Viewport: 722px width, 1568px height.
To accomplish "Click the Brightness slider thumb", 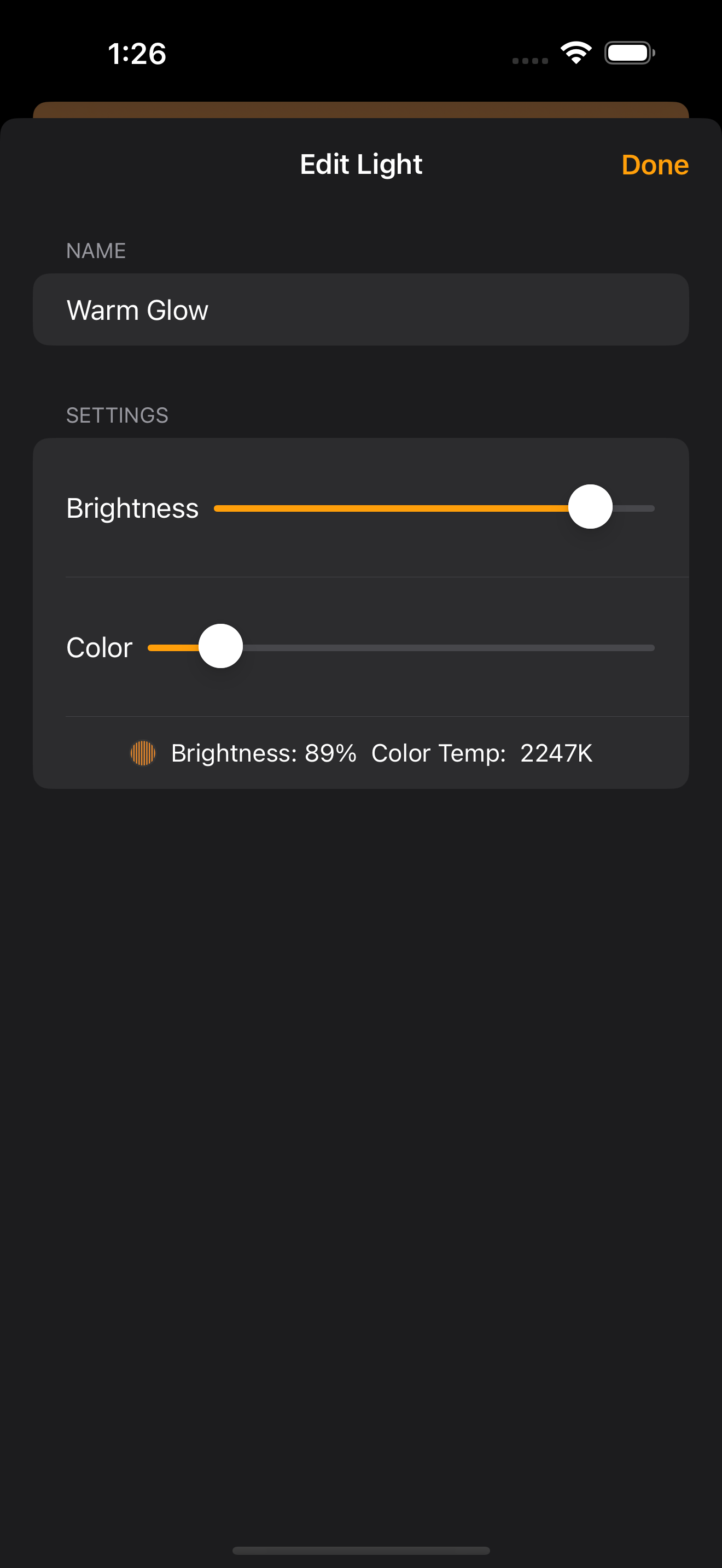I will point(590,506).
